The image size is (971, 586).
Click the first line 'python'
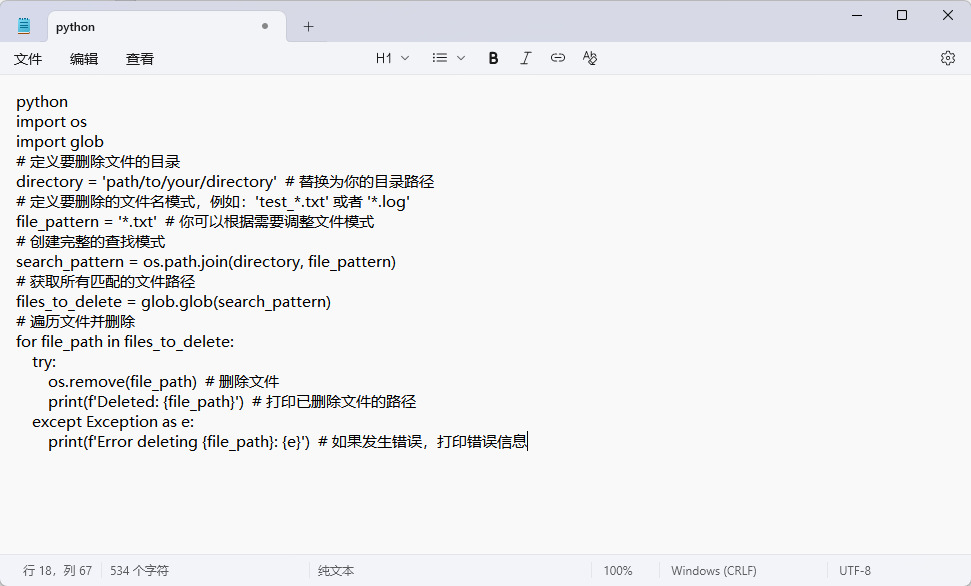(42, 102)
